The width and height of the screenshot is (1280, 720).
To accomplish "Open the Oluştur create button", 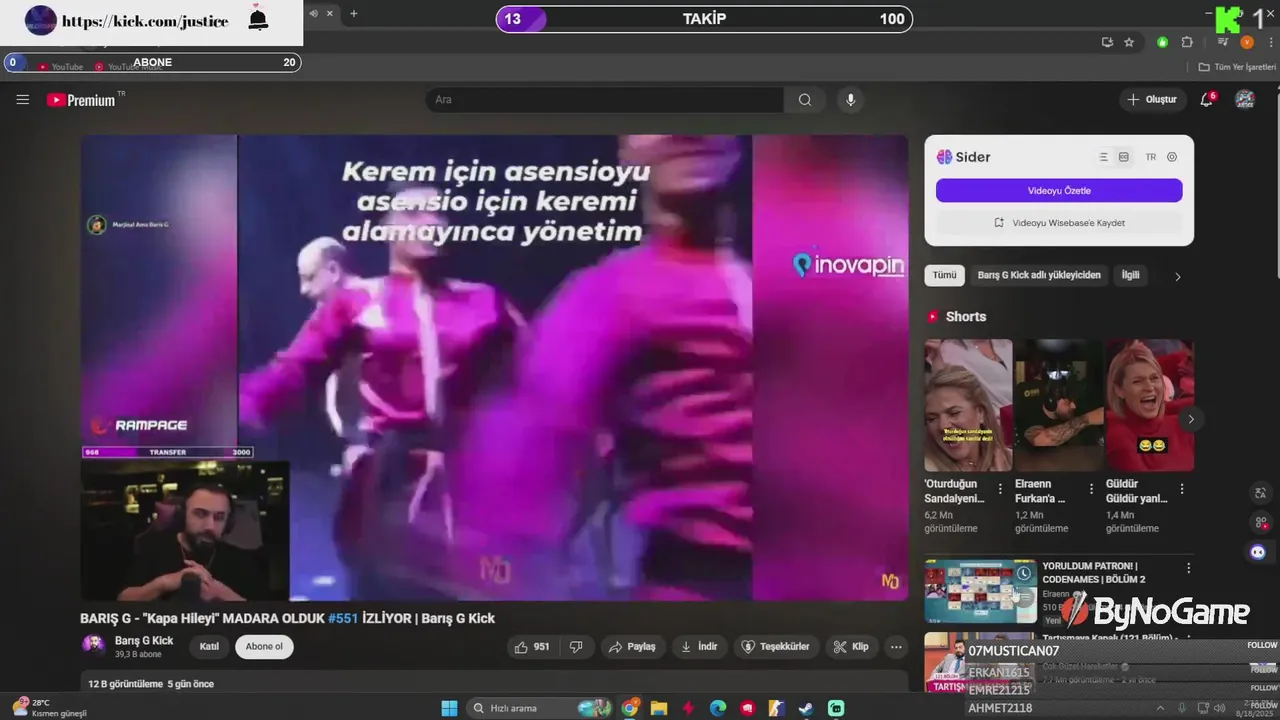I will [x=1152, y=100].
